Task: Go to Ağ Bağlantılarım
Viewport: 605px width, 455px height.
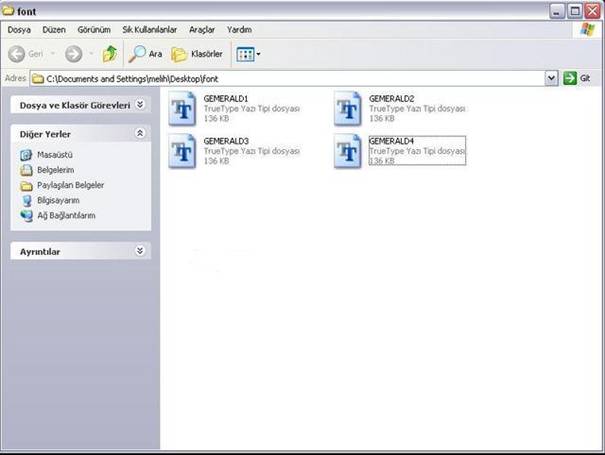Action: pos(66,215)
